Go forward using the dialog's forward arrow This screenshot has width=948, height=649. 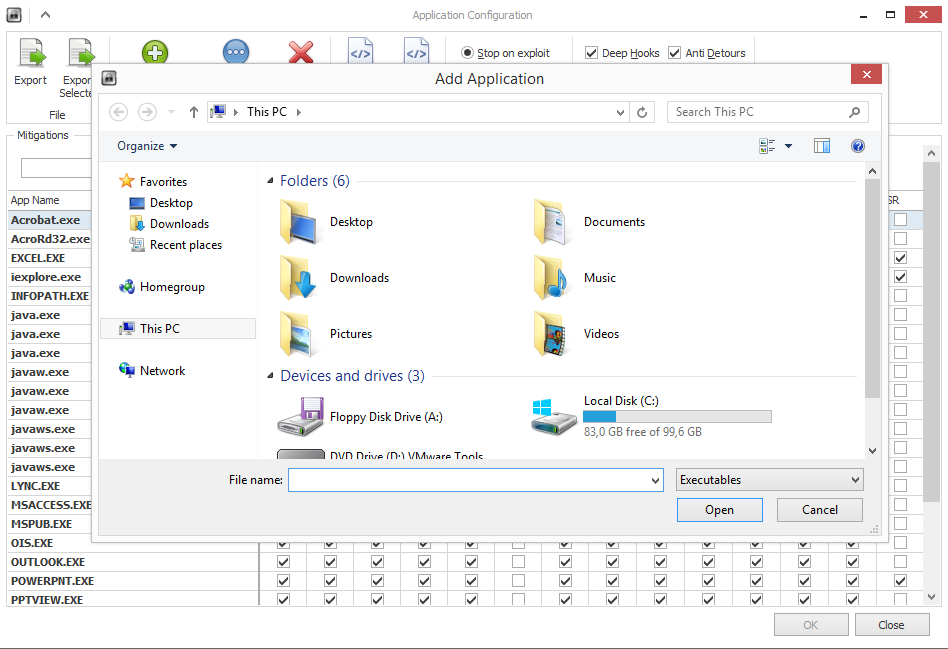click(147, 112)
